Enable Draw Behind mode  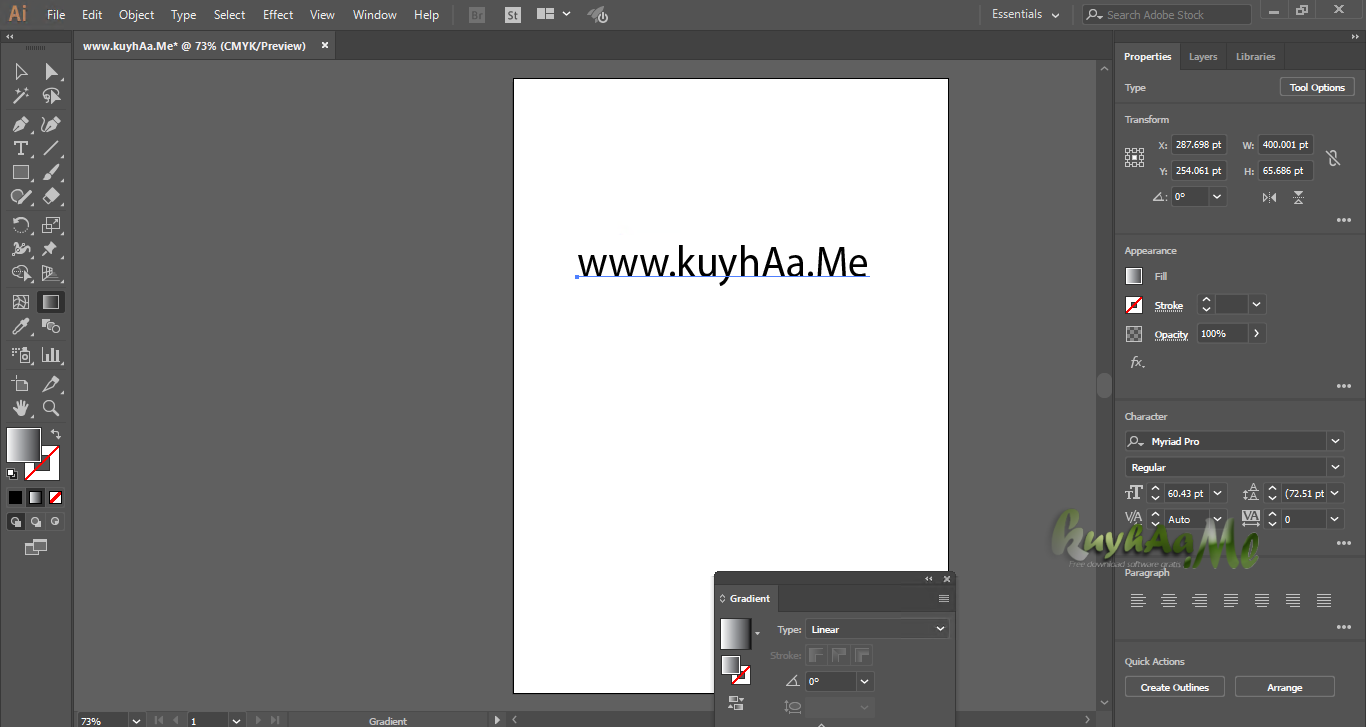point(36,521)
